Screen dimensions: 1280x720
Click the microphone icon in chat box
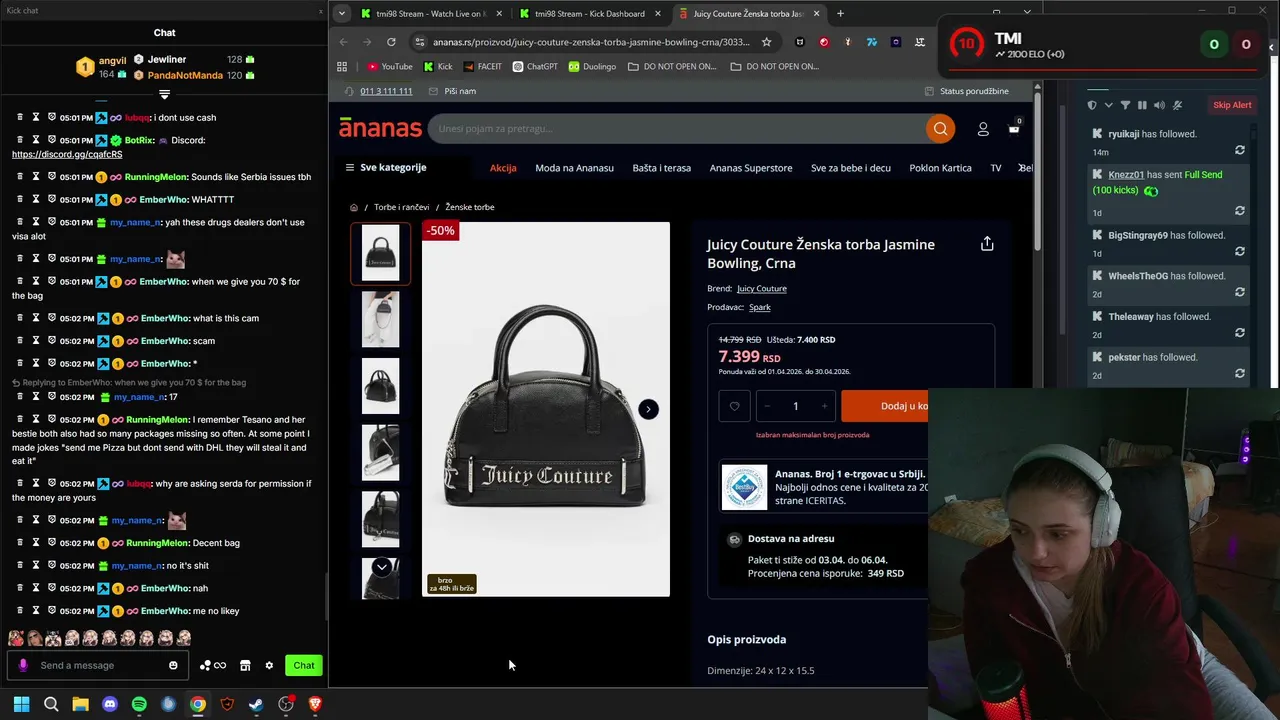pos(23,665)
